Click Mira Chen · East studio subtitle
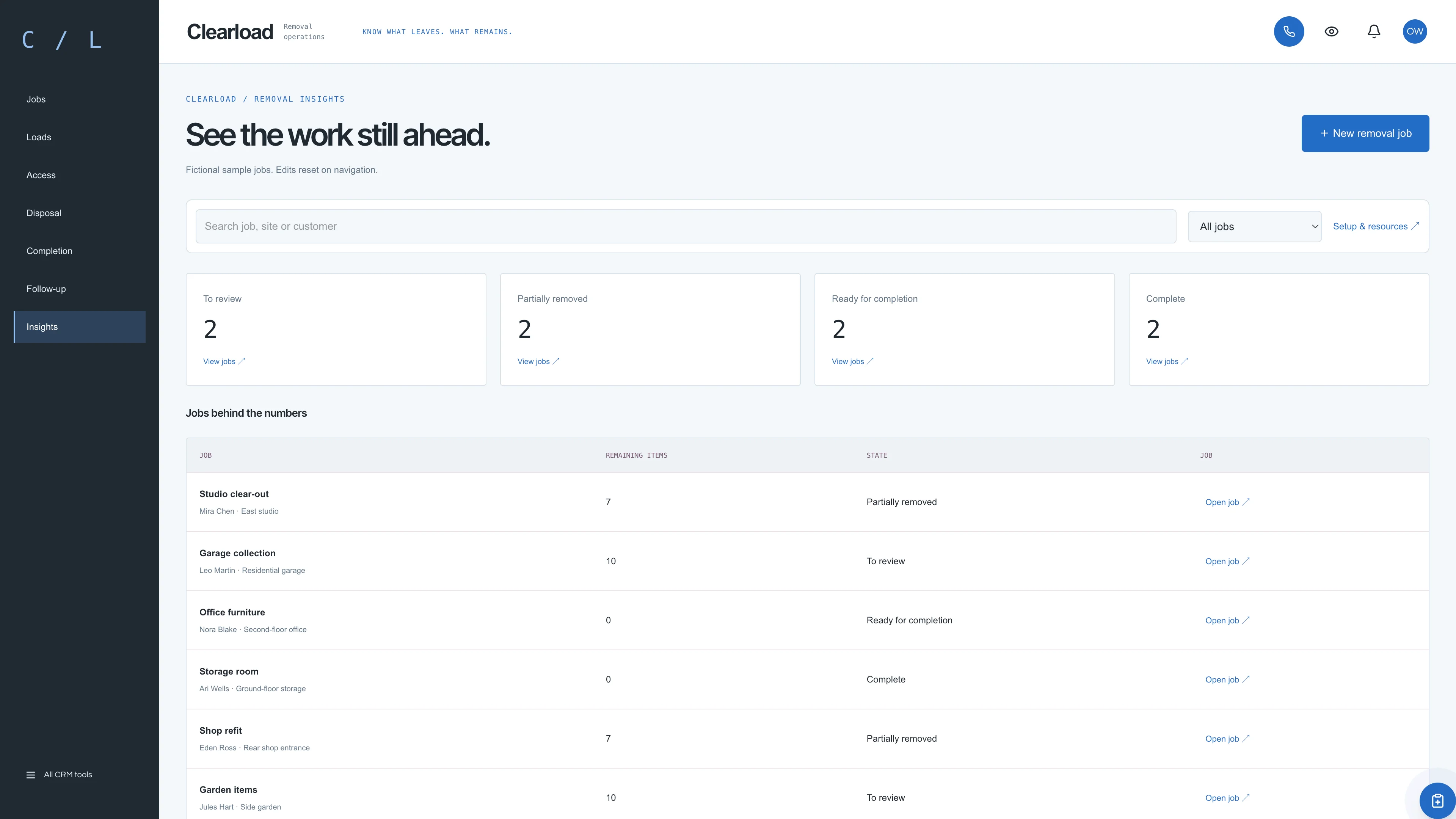The height and width of the screenshot is (819, 1456). (x=239, y=511)
